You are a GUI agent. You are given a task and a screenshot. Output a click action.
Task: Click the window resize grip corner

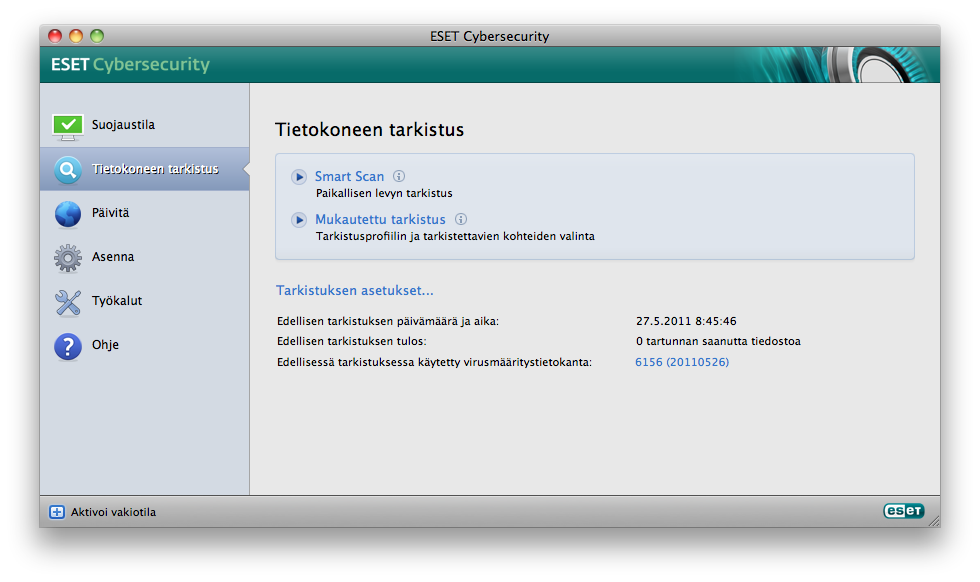pos(934,521)
